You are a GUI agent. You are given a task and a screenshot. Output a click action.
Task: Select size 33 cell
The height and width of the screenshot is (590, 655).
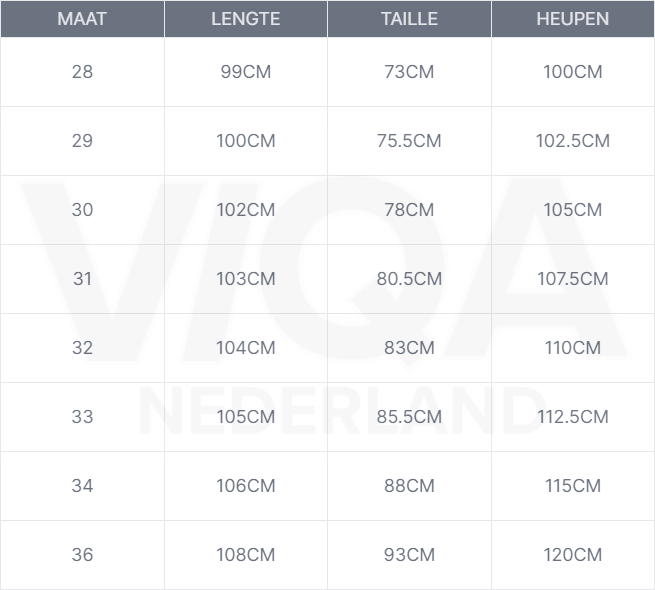(82, 417)
